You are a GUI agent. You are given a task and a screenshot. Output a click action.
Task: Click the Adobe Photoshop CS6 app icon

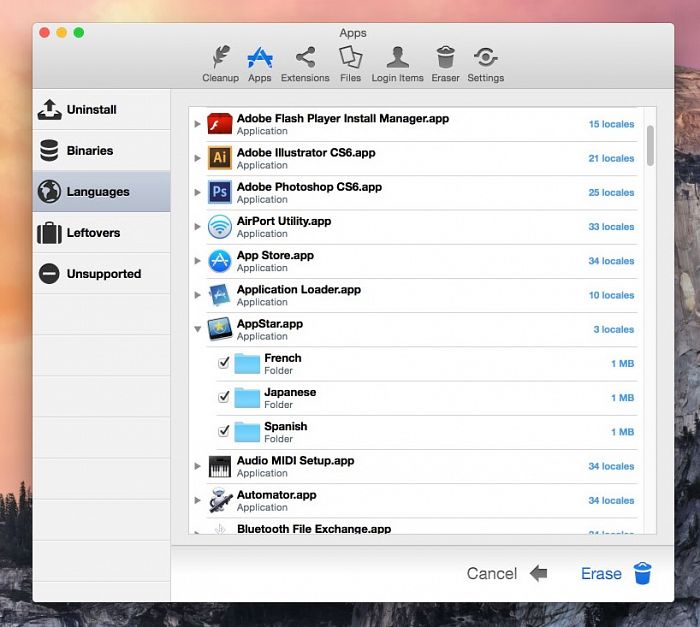[x=220, y=193]
